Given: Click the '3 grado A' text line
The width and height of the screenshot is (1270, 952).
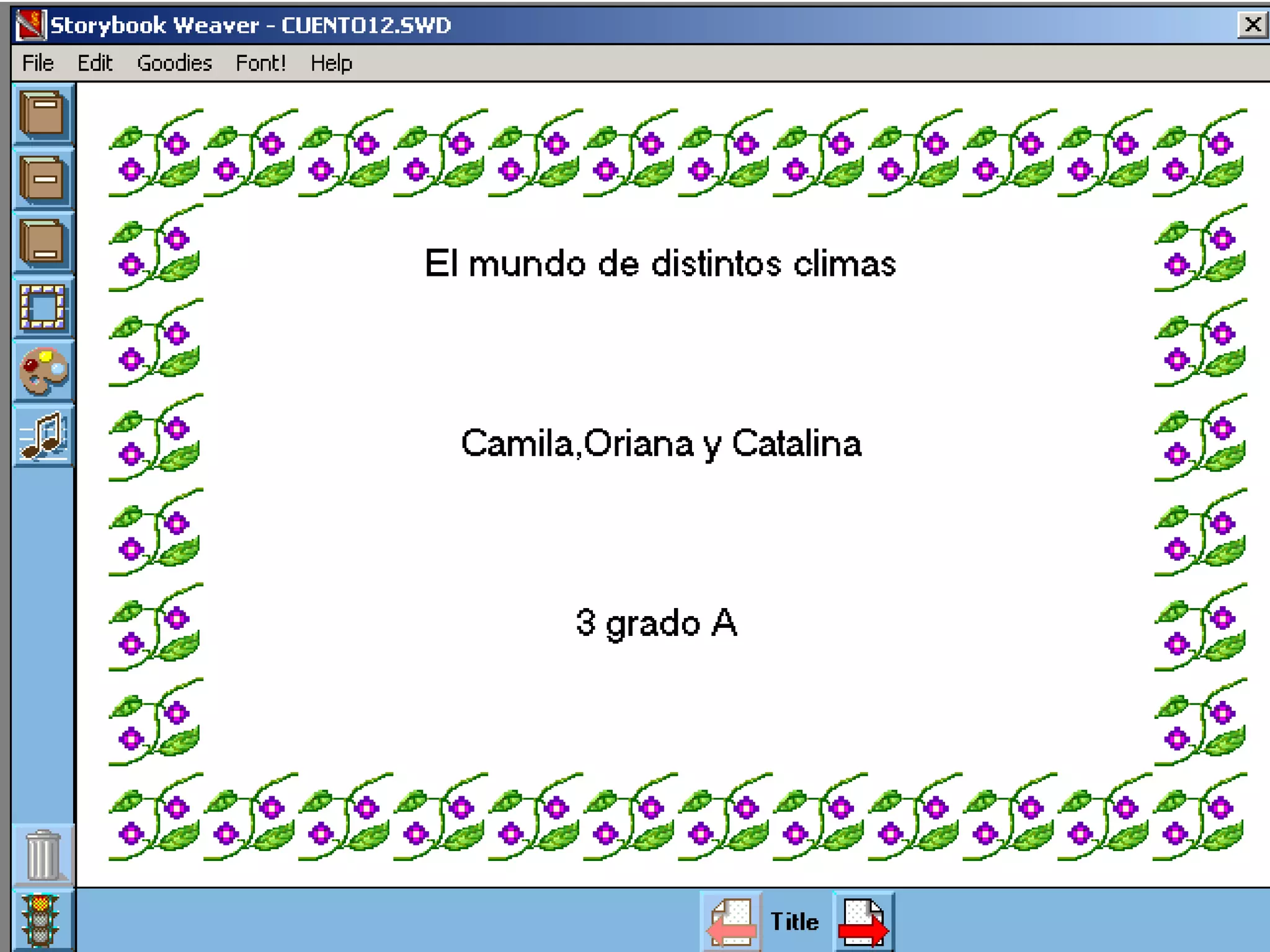Looking at the screenshot, I should coord(656,623).
